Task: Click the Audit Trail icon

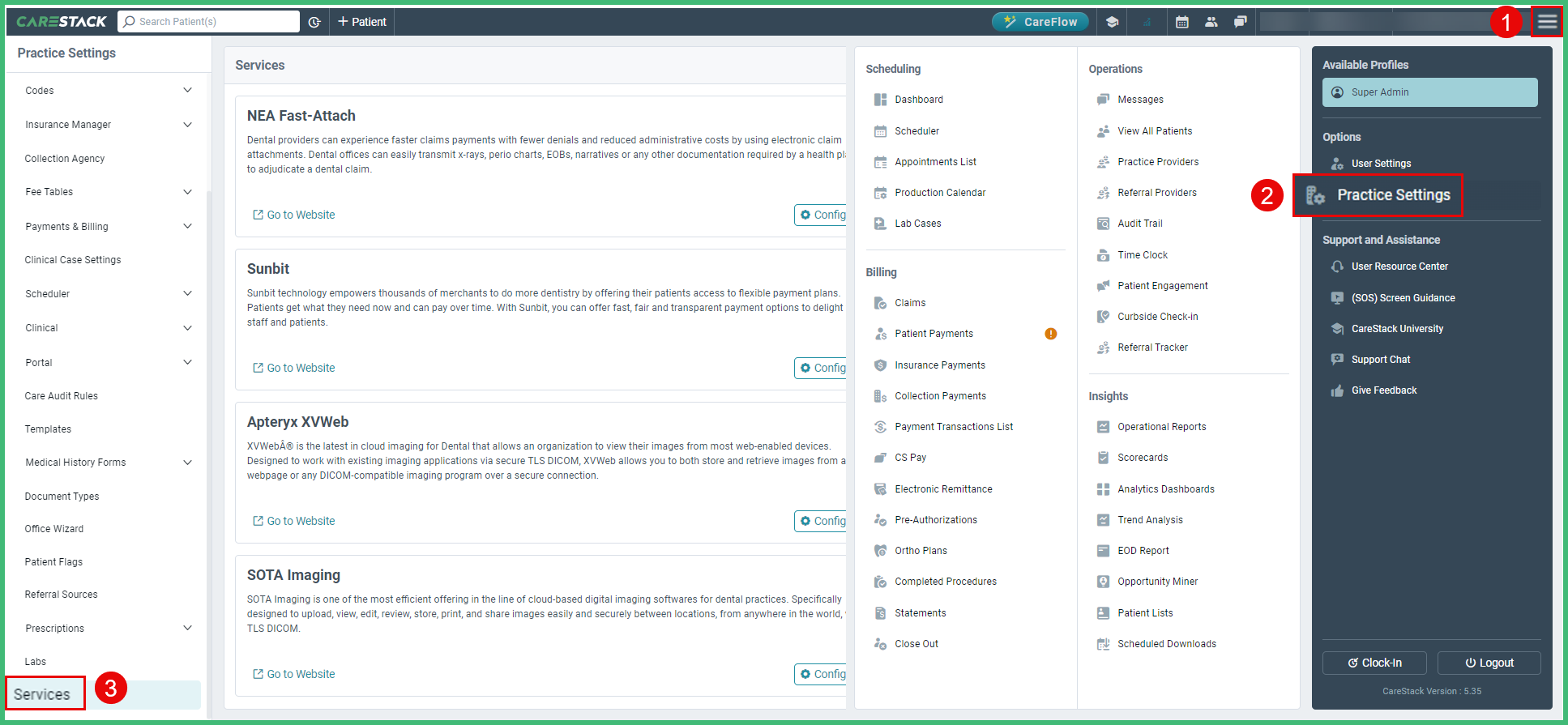Action: (x=1103, y=224)
